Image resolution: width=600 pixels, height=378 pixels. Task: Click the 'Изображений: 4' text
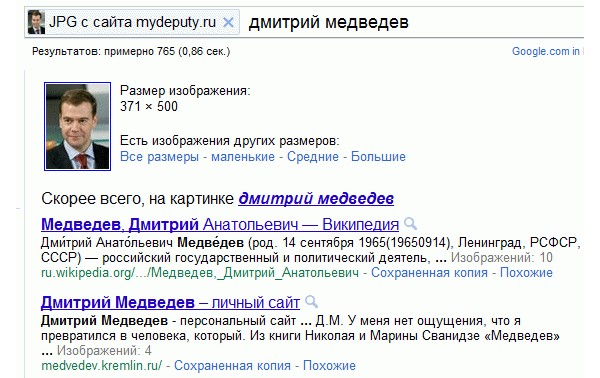point(104,350)
